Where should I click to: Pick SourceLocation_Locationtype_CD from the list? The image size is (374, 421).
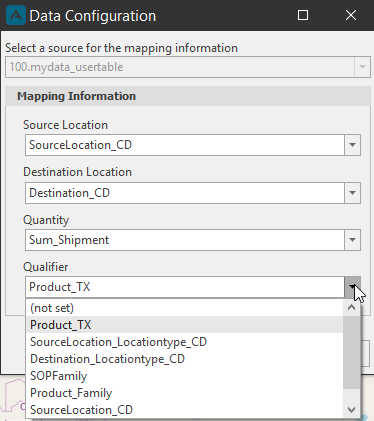pos(184,342)
